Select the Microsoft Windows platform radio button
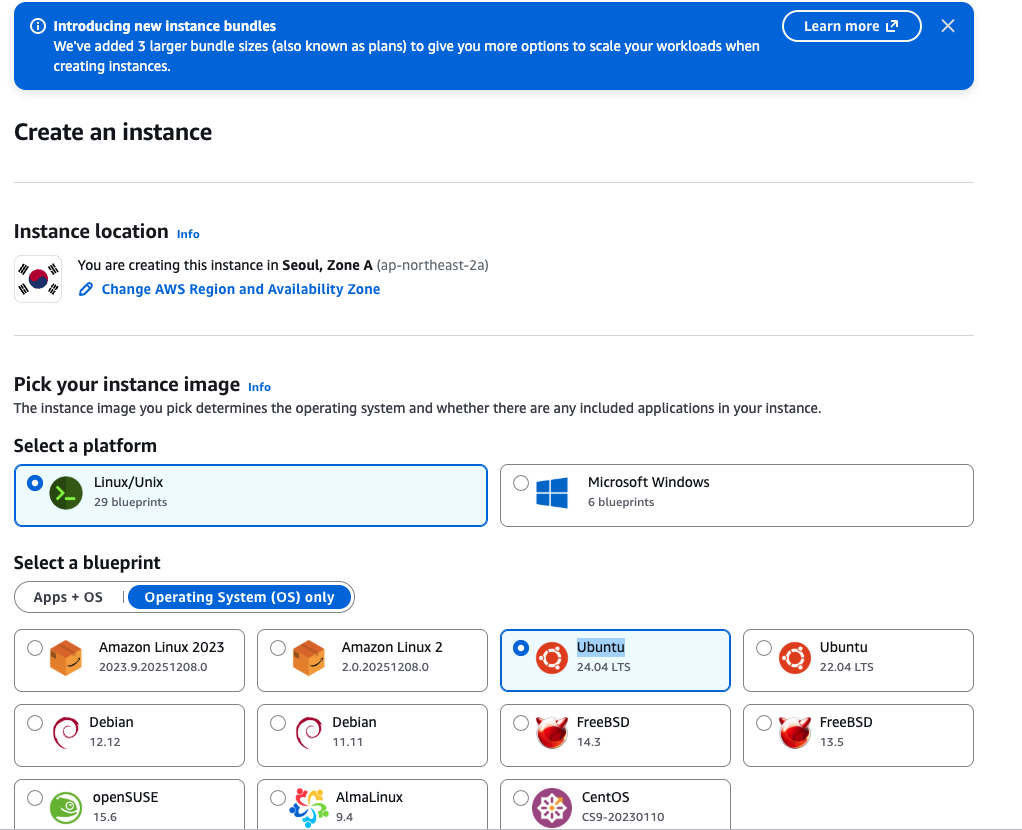 pyautogui.click(x=521, y=483)
